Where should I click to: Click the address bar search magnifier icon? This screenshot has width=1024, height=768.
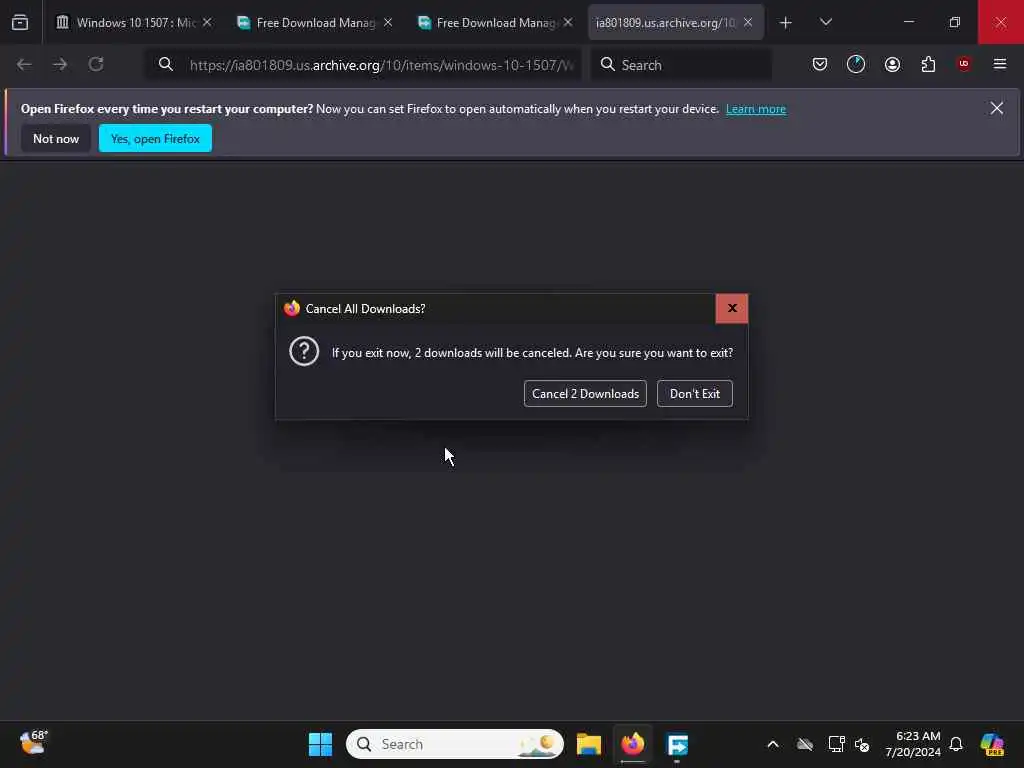pyautogui.click(x=166, y=64)
